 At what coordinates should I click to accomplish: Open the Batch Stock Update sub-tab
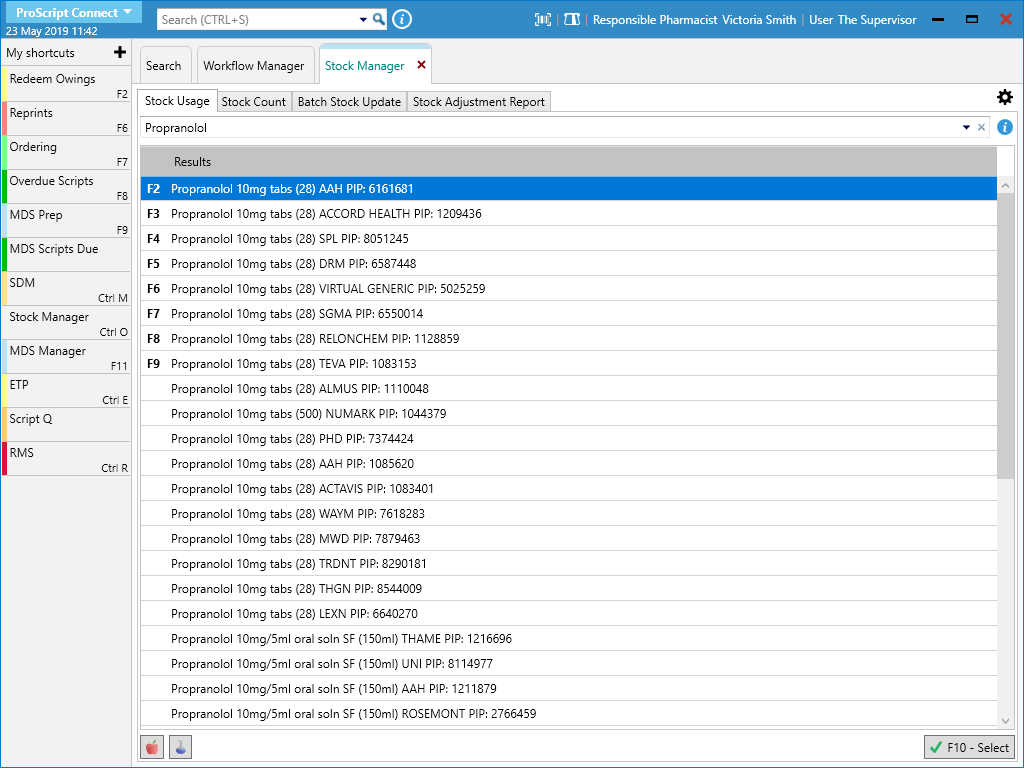(349, 102)
